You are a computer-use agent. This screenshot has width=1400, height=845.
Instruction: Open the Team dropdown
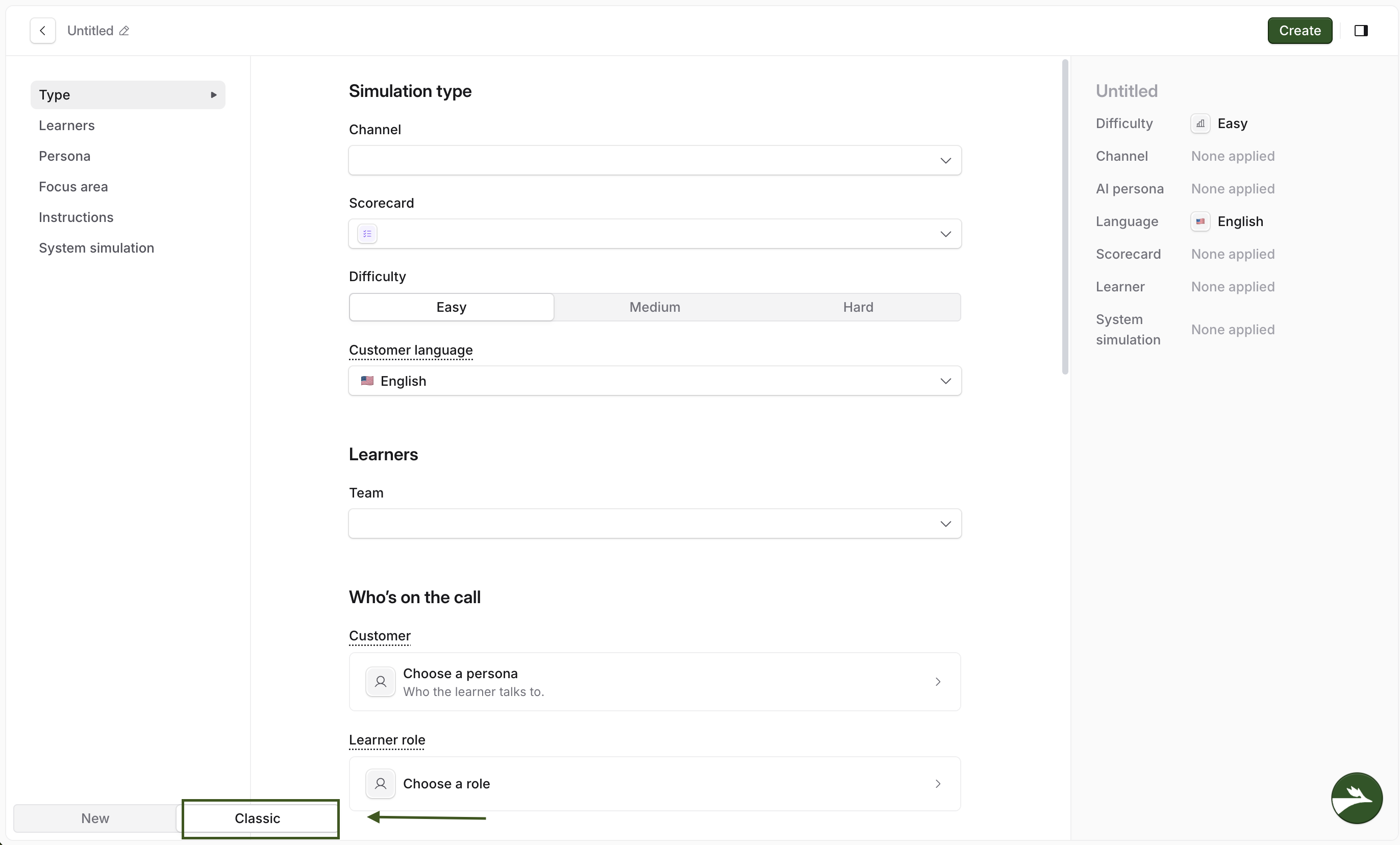(x=655, y=524)
